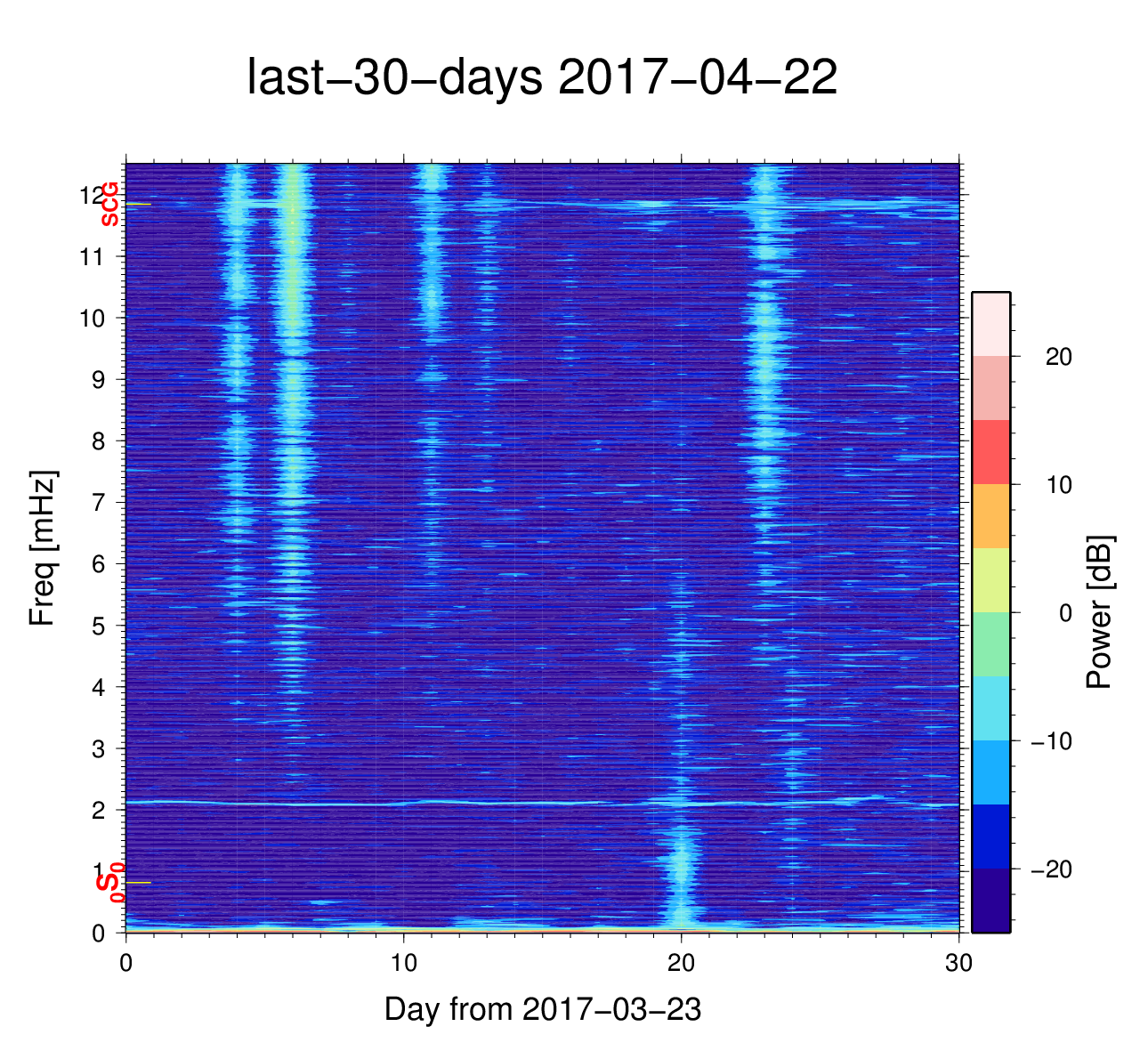Click the -20 dB colorbar tick label

click(1051, 869)
